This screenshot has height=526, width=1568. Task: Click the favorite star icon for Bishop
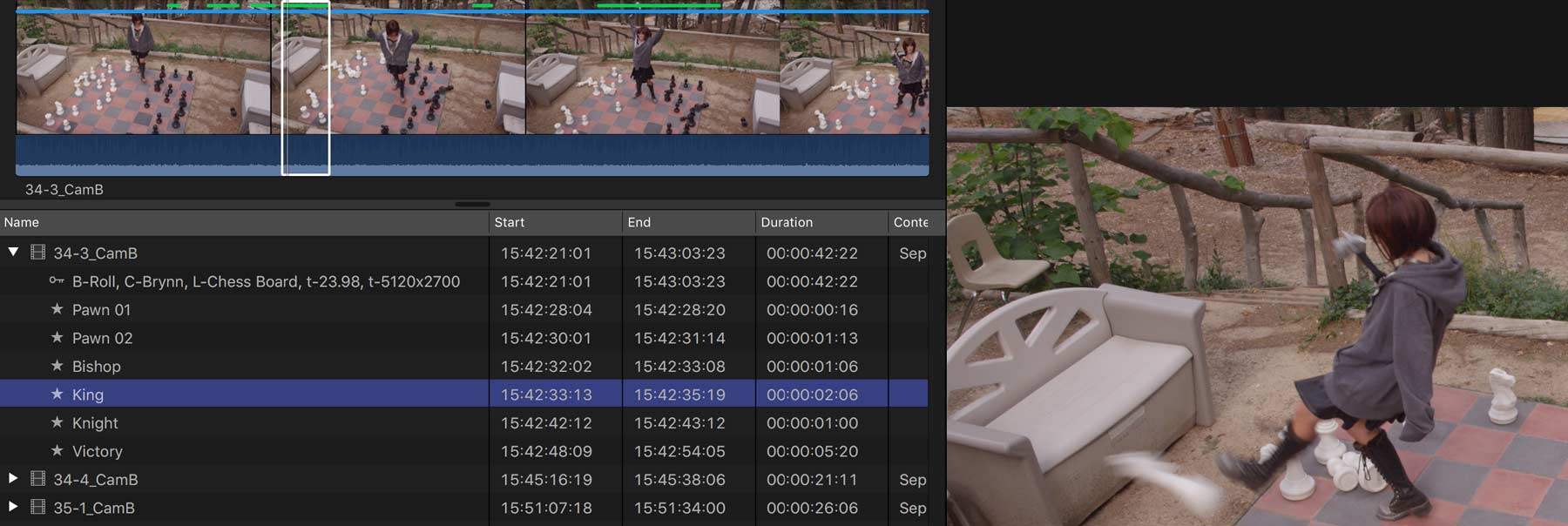pyautogui.click(x=57, y=366)
